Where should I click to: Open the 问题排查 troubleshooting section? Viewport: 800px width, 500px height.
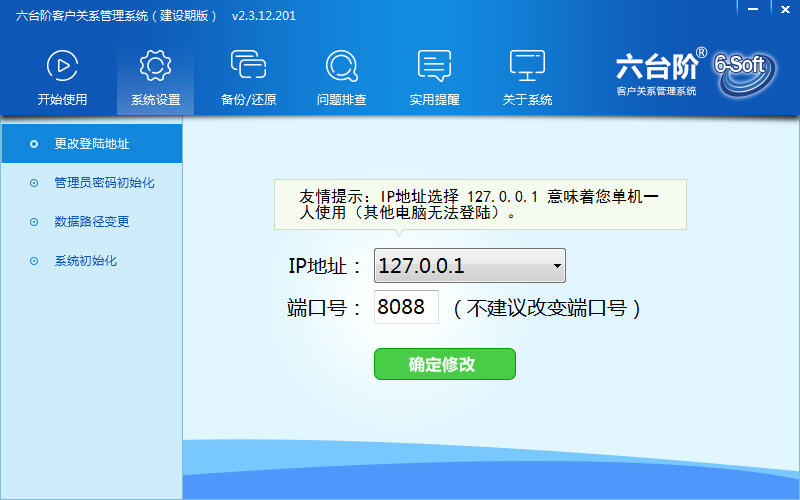point(341,78)
